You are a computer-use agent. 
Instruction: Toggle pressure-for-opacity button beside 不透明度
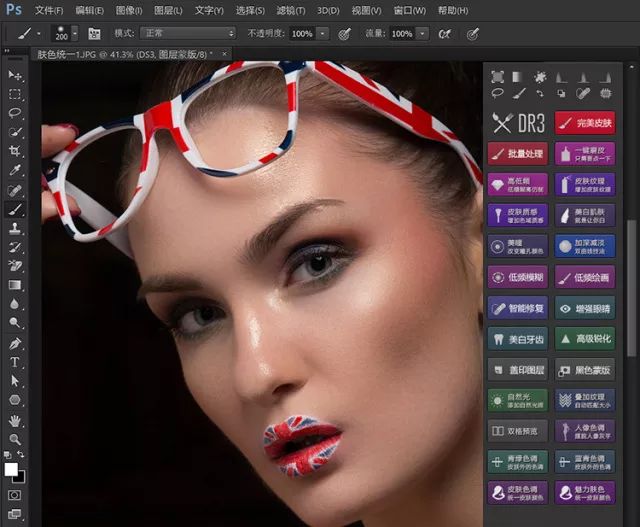click(344, 33)
